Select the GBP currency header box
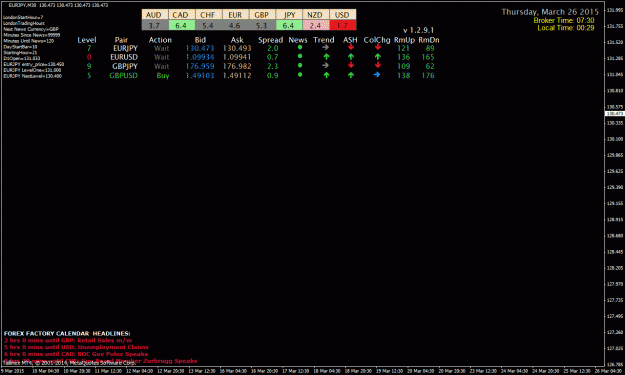This screenshot has height=375, width=625. pyautogui.click(x=262, y=15)
